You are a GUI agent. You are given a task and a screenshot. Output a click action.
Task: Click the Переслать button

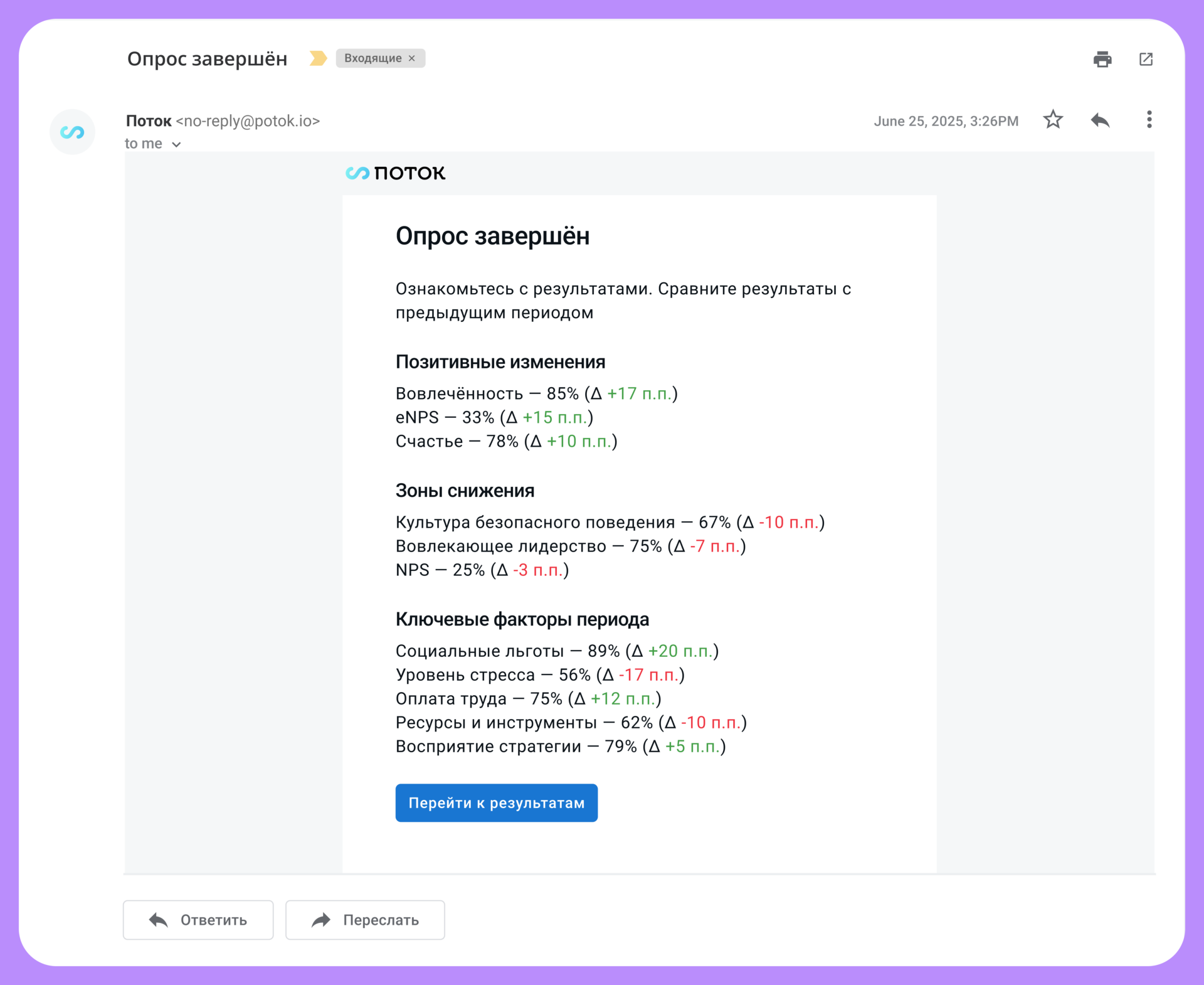tap(365, 920)
